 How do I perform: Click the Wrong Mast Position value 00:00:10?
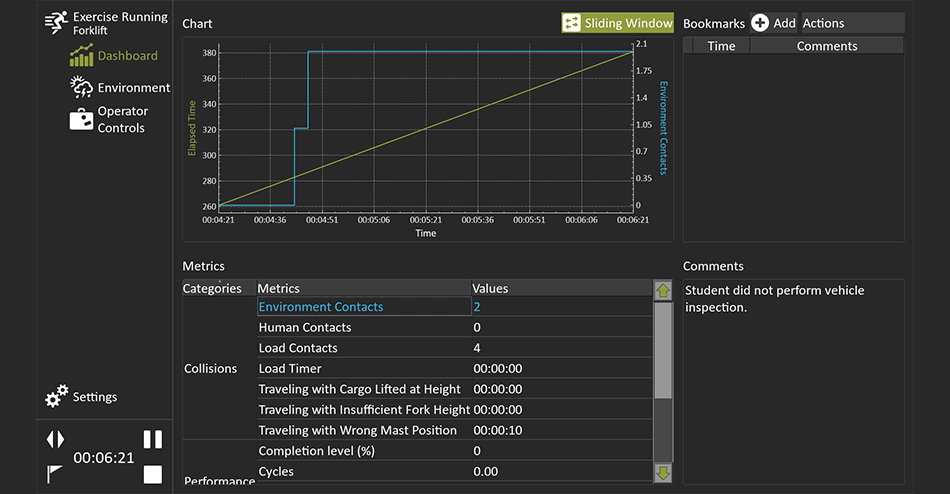tap(498, 430)
